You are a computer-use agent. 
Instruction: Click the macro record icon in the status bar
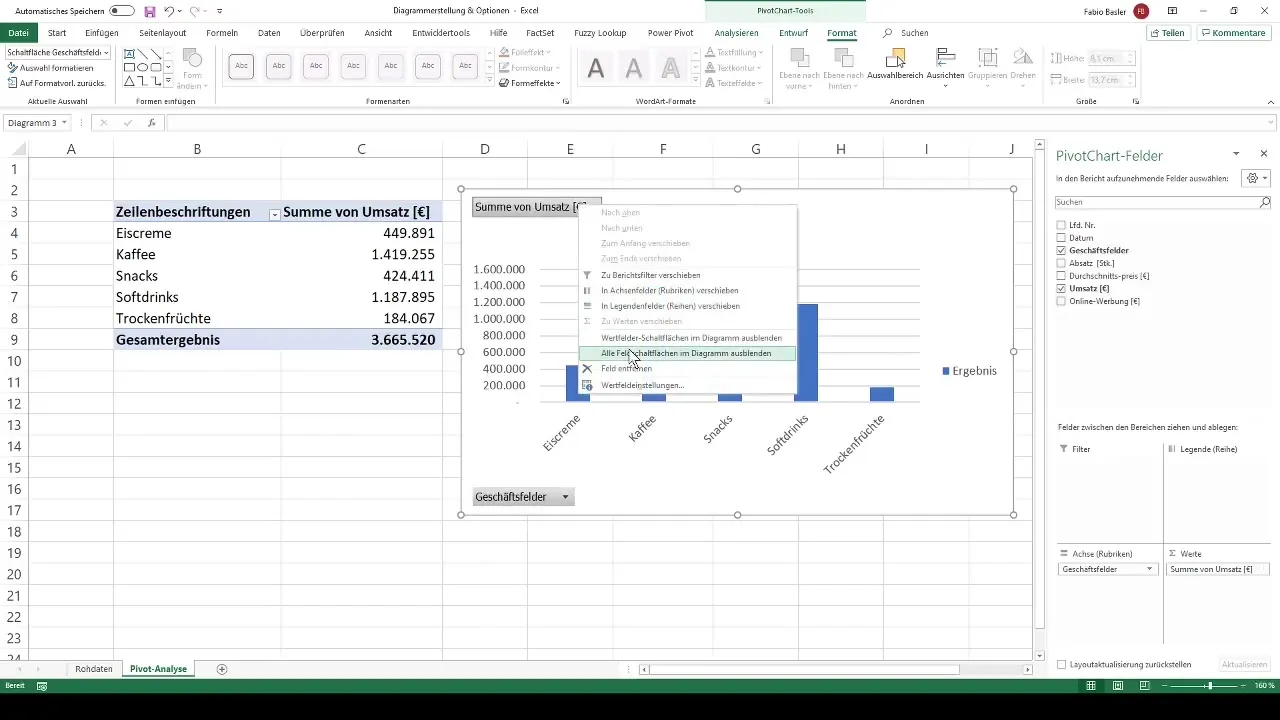(x=42, y=686)
